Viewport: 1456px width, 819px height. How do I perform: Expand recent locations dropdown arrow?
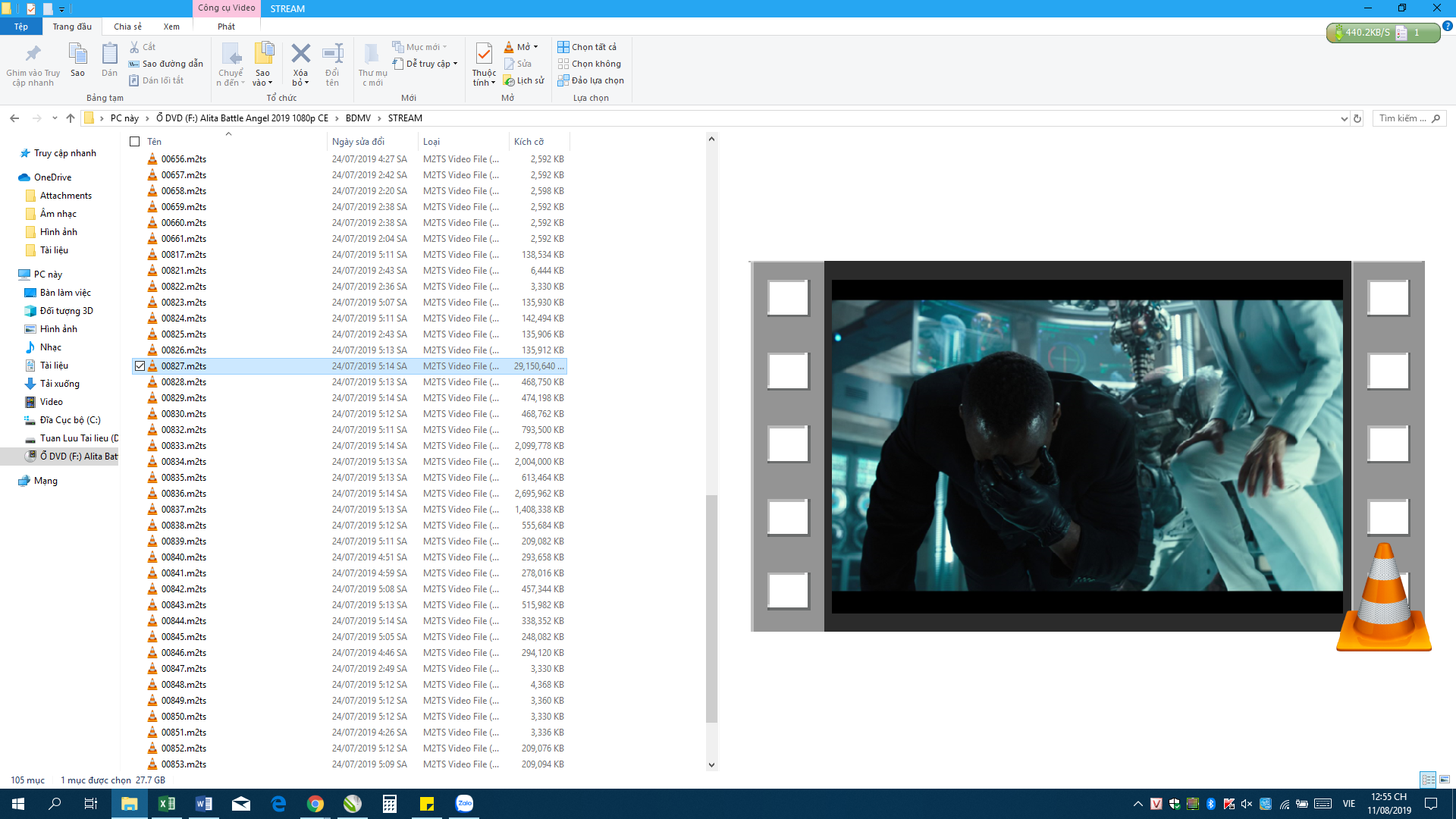coord(55,118)
